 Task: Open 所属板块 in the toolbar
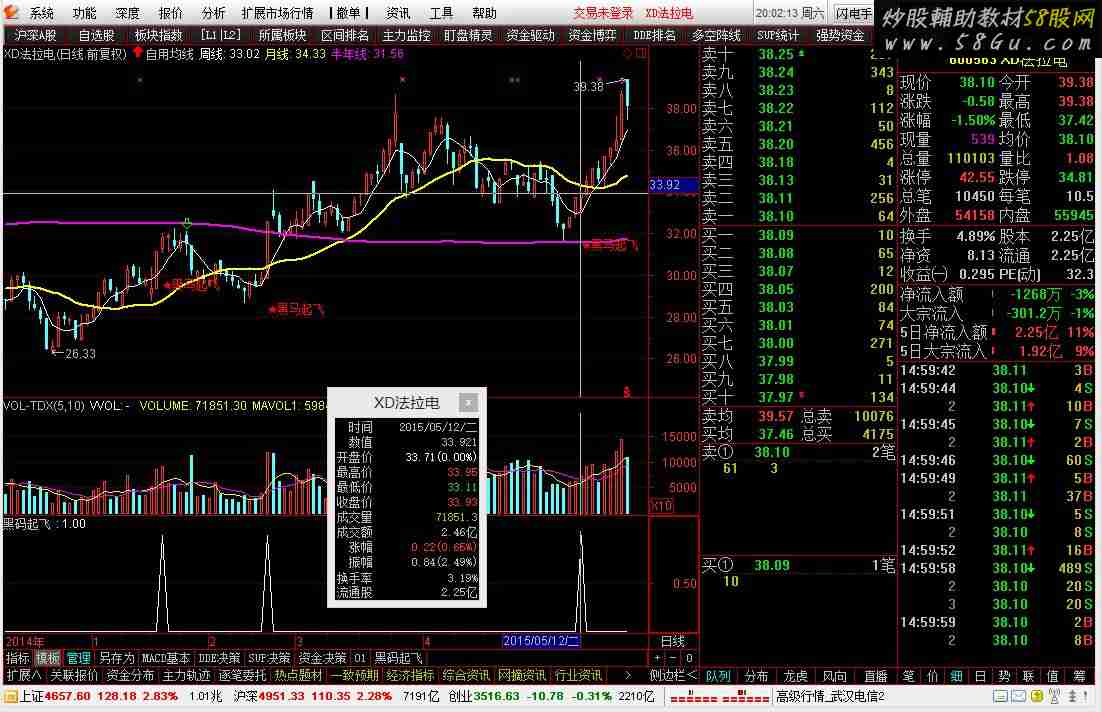click(282, 34)
